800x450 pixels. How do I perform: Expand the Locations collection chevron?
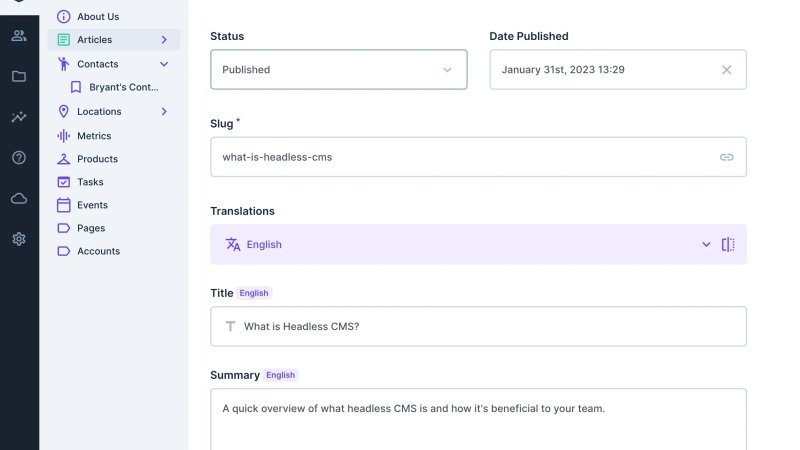(164, 112)
